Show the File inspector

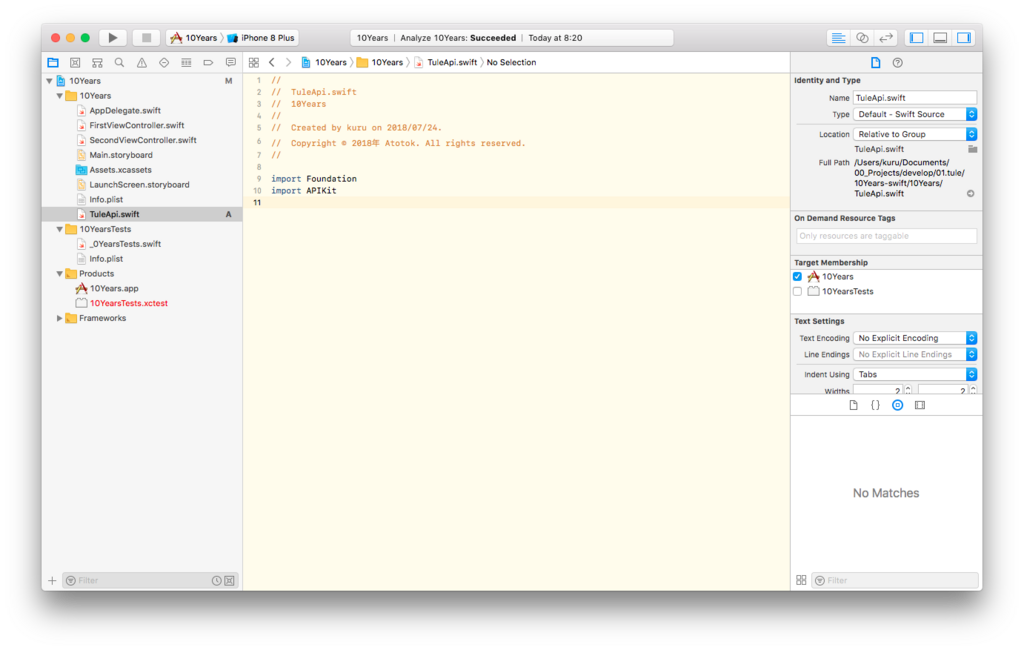pos(876,63)
